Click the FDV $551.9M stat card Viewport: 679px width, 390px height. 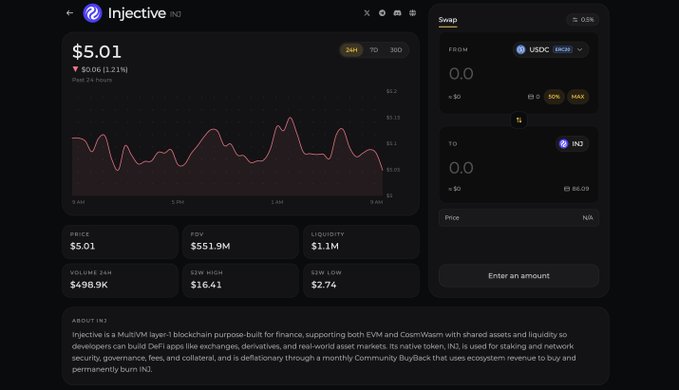(240, 242)
